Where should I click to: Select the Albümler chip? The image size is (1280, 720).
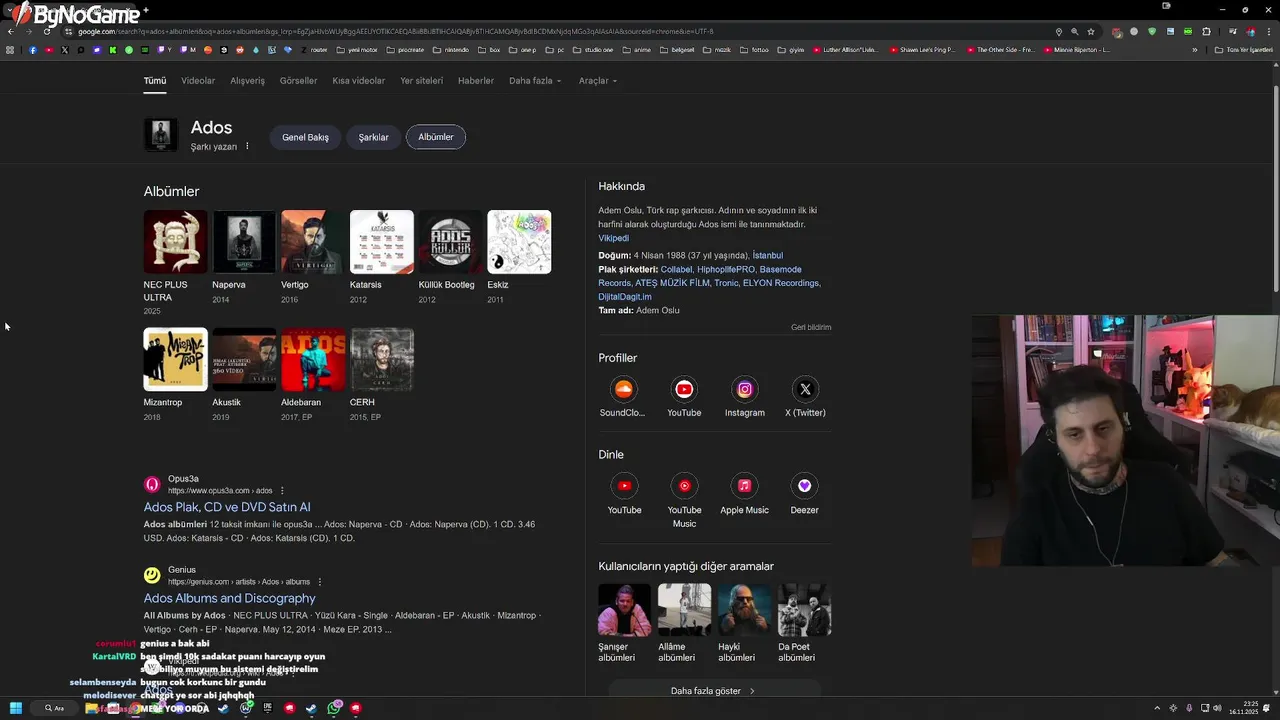point(436,137)
